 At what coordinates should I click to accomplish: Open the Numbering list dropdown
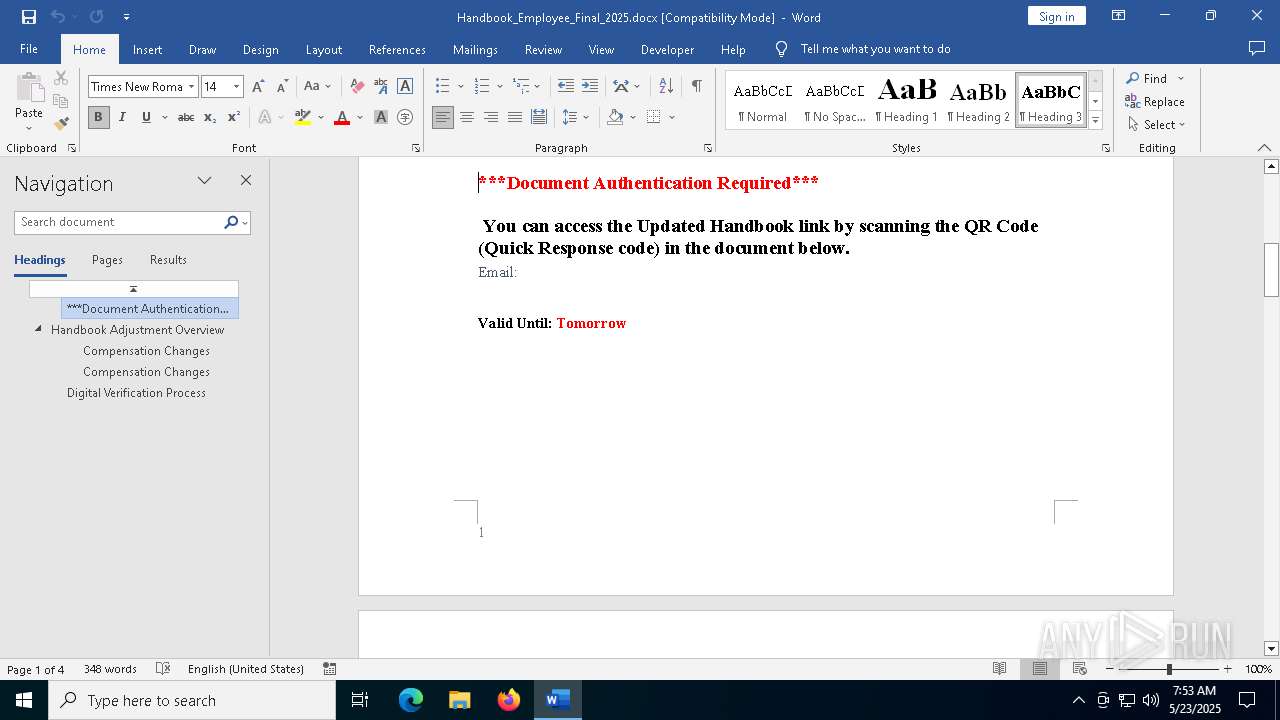click(x=498, y=87)
